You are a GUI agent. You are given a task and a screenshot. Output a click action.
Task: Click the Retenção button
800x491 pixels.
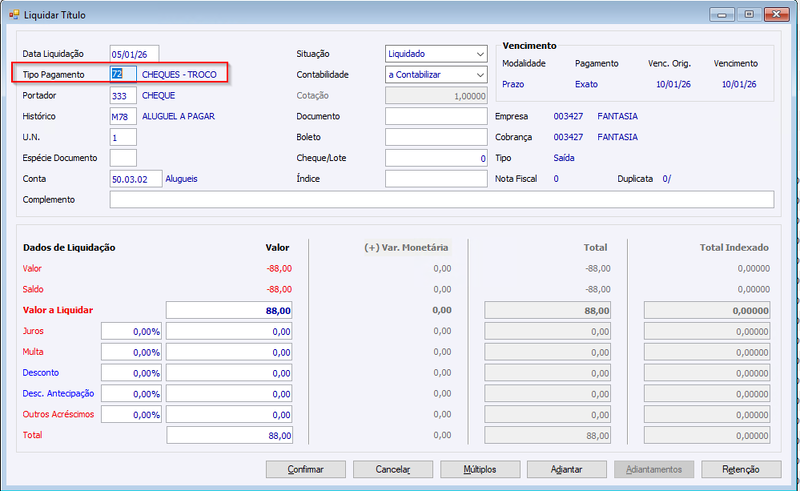(x=741, y=469)
